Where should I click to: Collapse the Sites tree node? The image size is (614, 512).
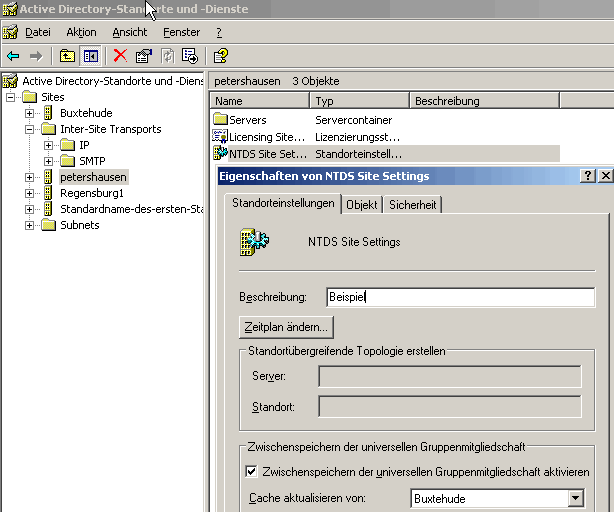pyautogui.click(x=11, y=97)
